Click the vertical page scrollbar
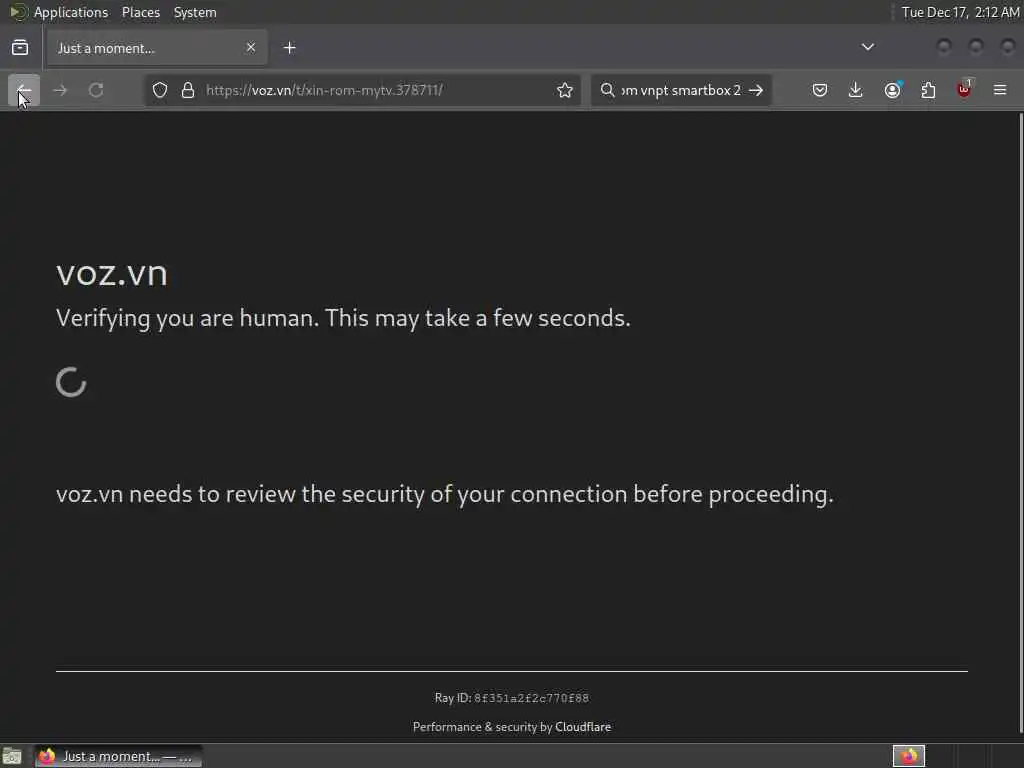The width and height of the screenshot is (1024, 768). click(1020, 424)
